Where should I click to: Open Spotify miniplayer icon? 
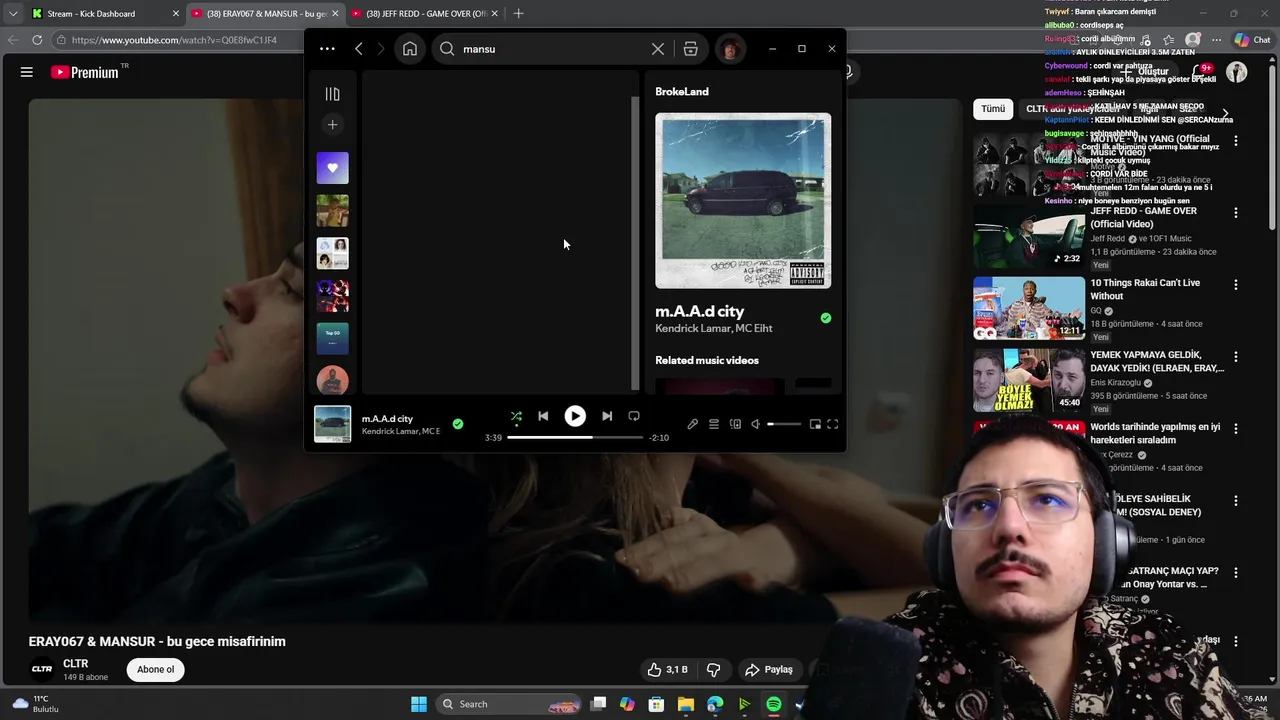[x=815, y=424]
